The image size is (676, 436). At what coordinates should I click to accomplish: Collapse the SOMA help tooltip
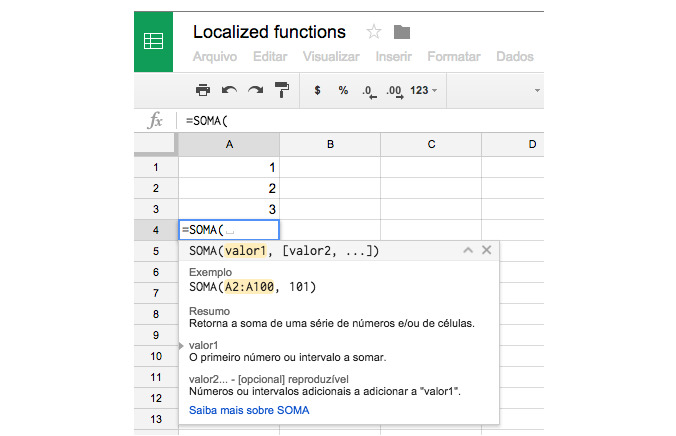pos(467,251)
